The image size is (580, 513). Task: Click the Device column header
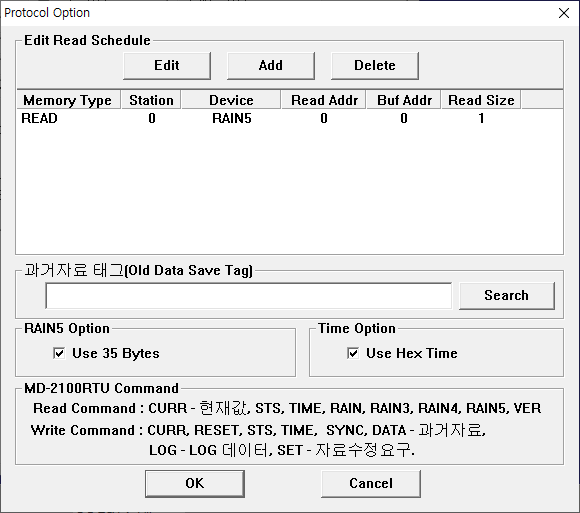click(x=231, y=100)
